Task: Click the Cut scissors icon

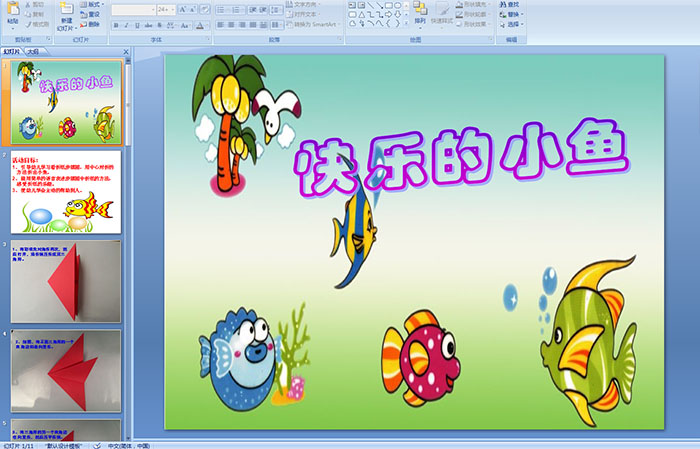Action: coord(29,4)
